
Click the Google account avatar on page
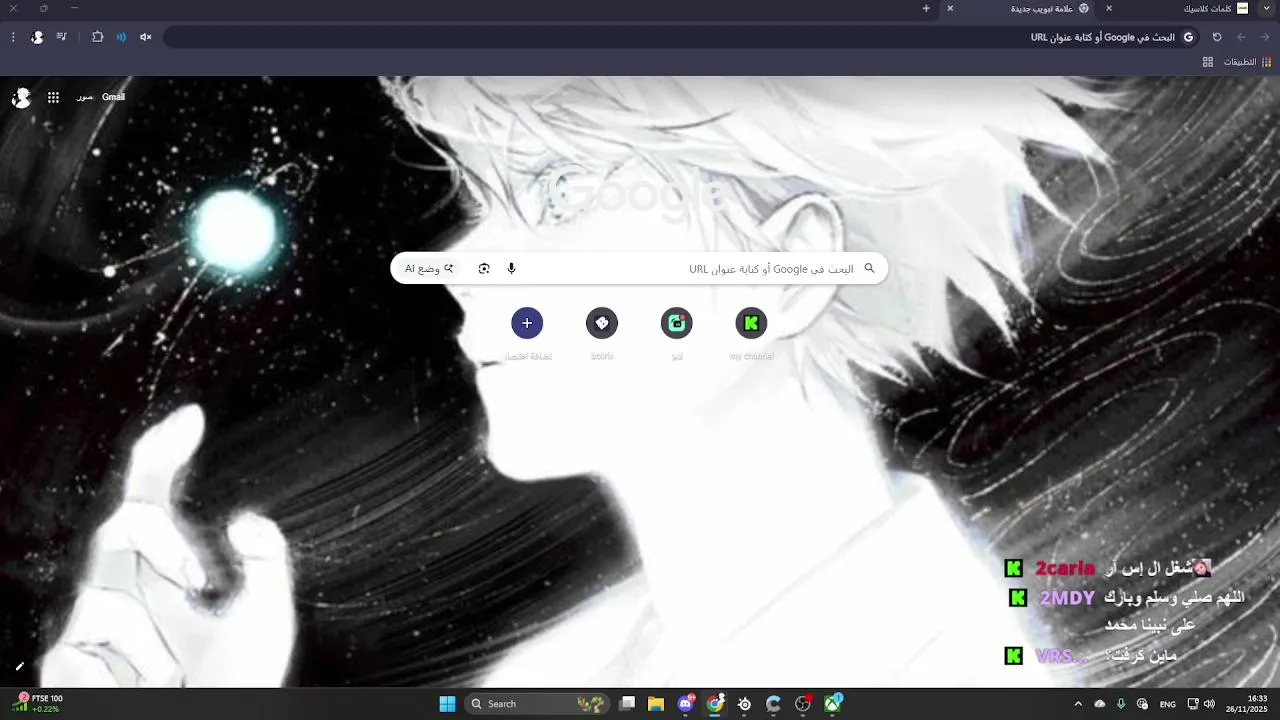click(x=21, y=98)
